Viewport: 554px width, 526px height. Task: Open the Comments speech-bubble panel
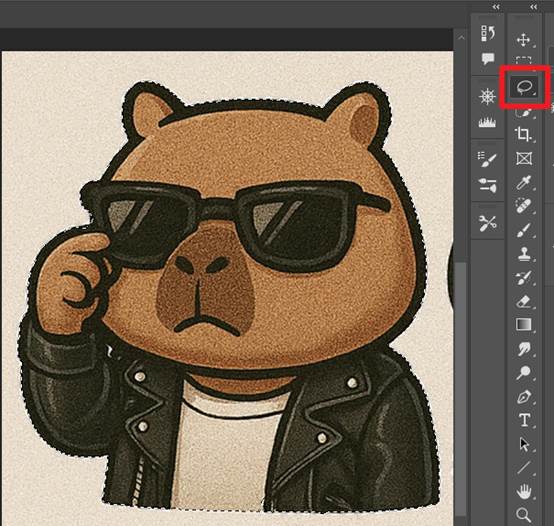(x=488, y=59)
